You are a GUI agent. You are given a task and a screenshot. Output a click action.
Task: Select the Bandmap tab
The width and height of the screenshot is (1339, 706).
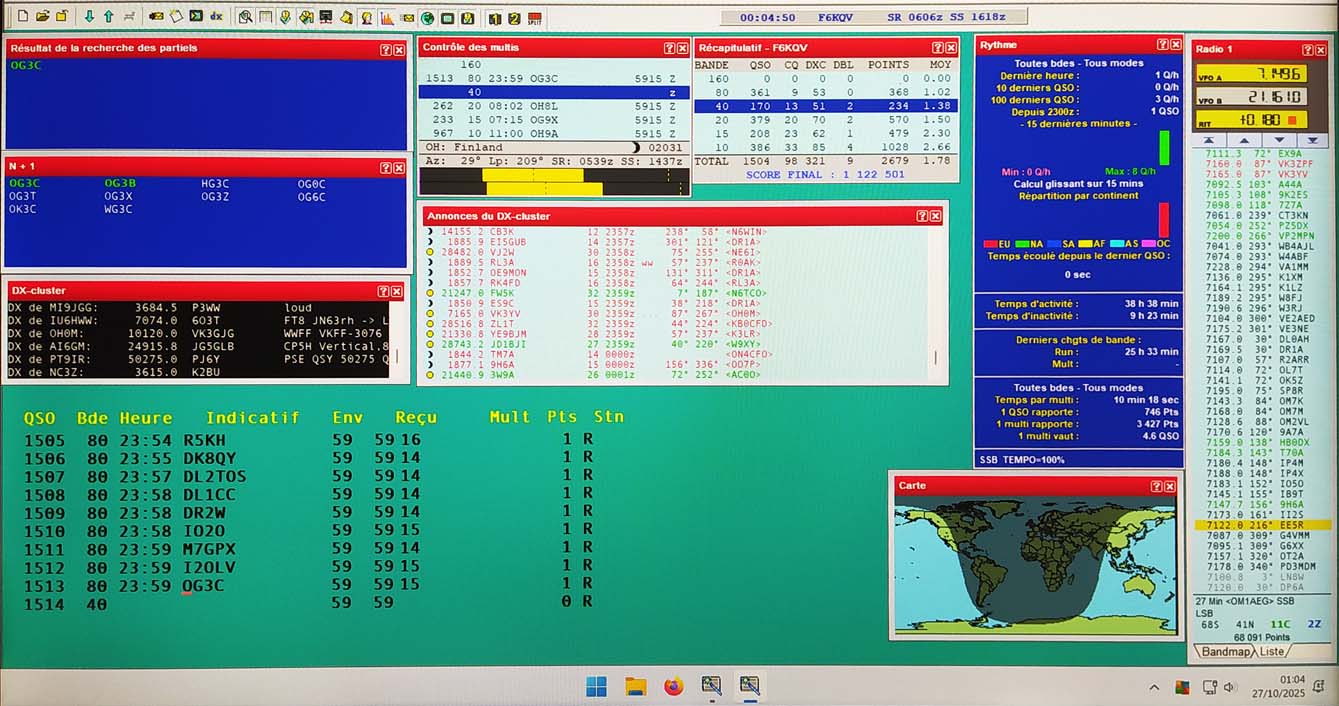click(x=1225, y=651)
